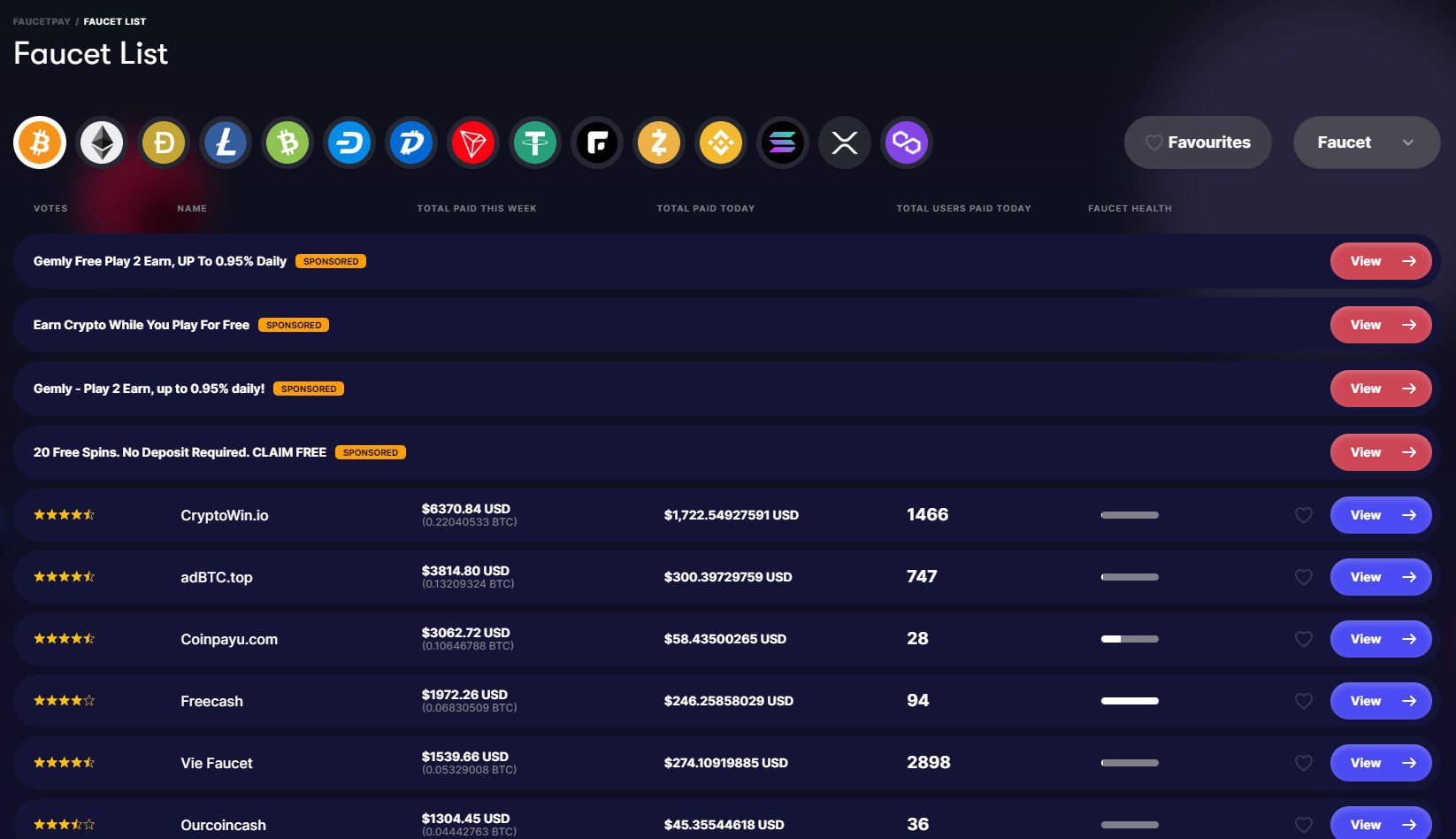Viewport: 1456px width, 839px height.
Task: View the 20 Free Spins sponsored listing
Action: (x=1381, y=452)
